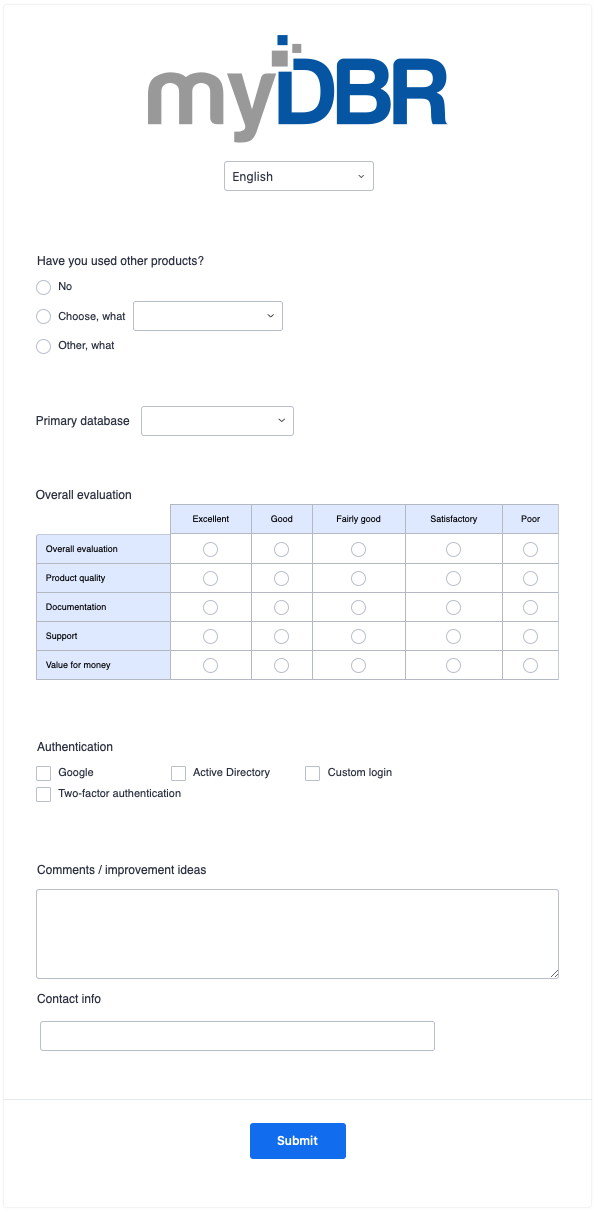Image resolution: width=594 pixels, height=1212 pixels.
Task: Rate Value for money as Poor
Action: pos(530,665)
